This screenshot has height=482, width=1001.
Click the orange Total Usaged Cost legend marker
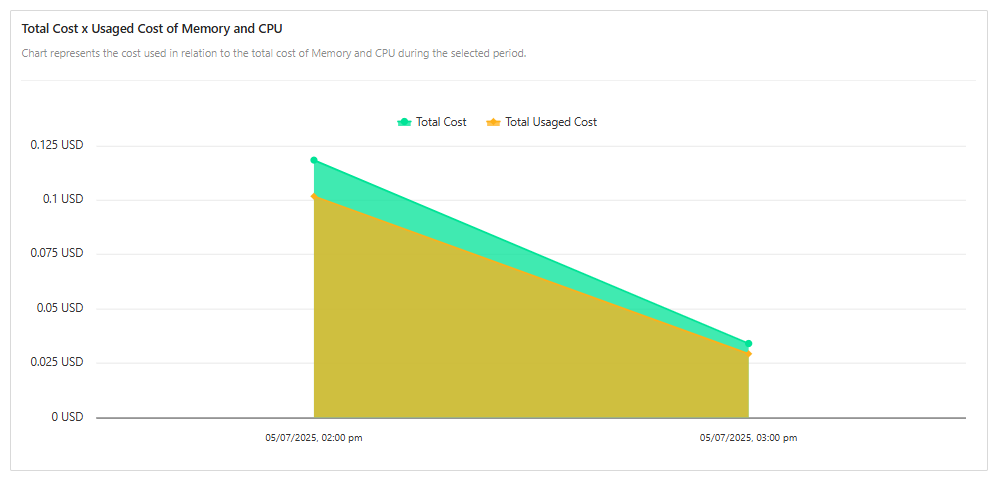point(493,122)
